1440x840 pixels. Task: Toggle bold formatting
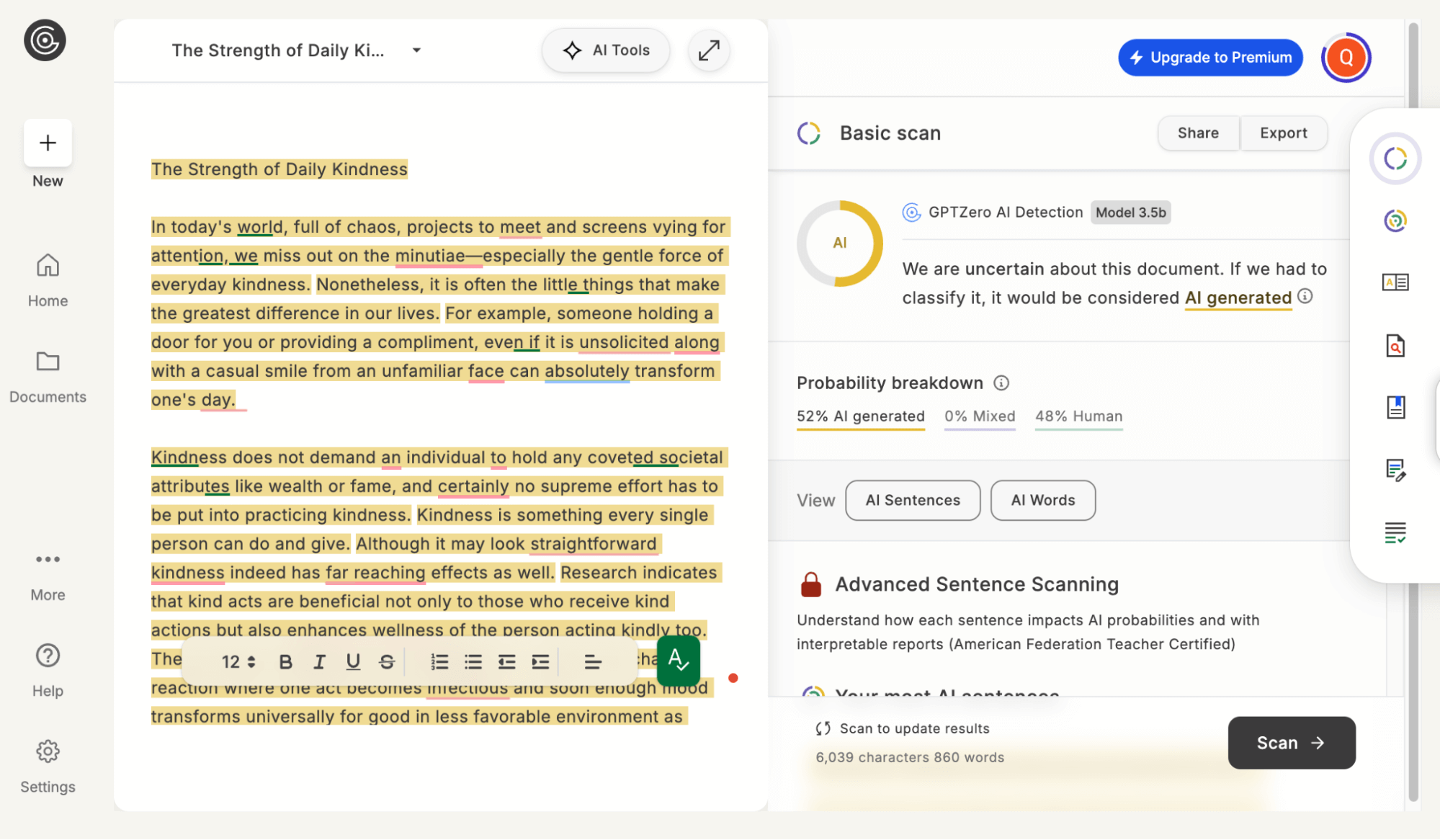285,662
